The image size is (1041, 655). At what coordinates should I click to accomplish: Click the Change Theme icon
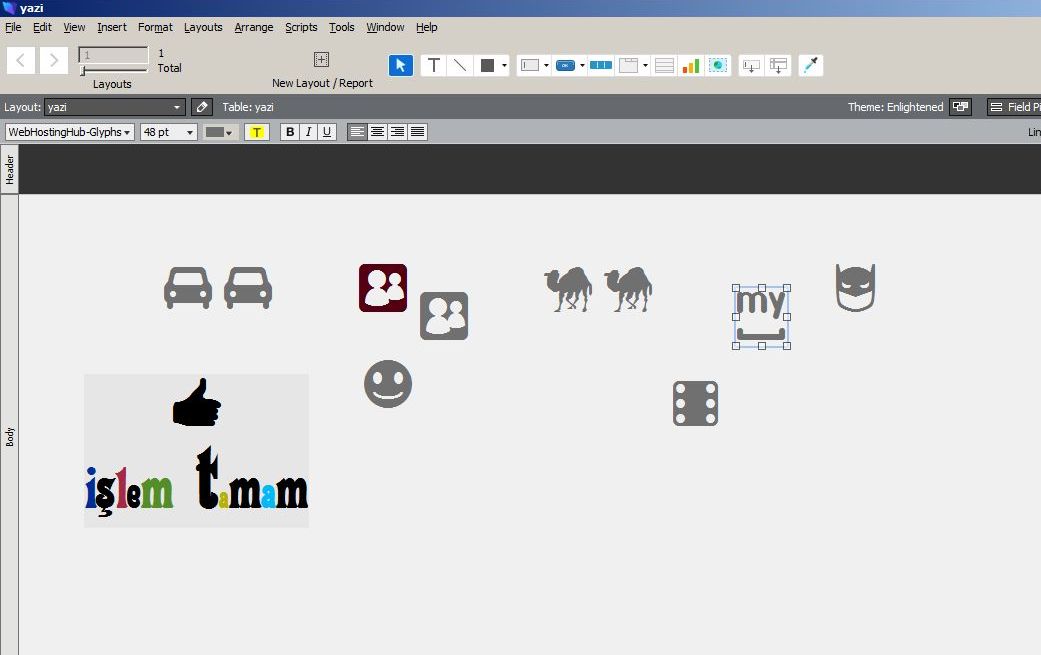[960, 107]
